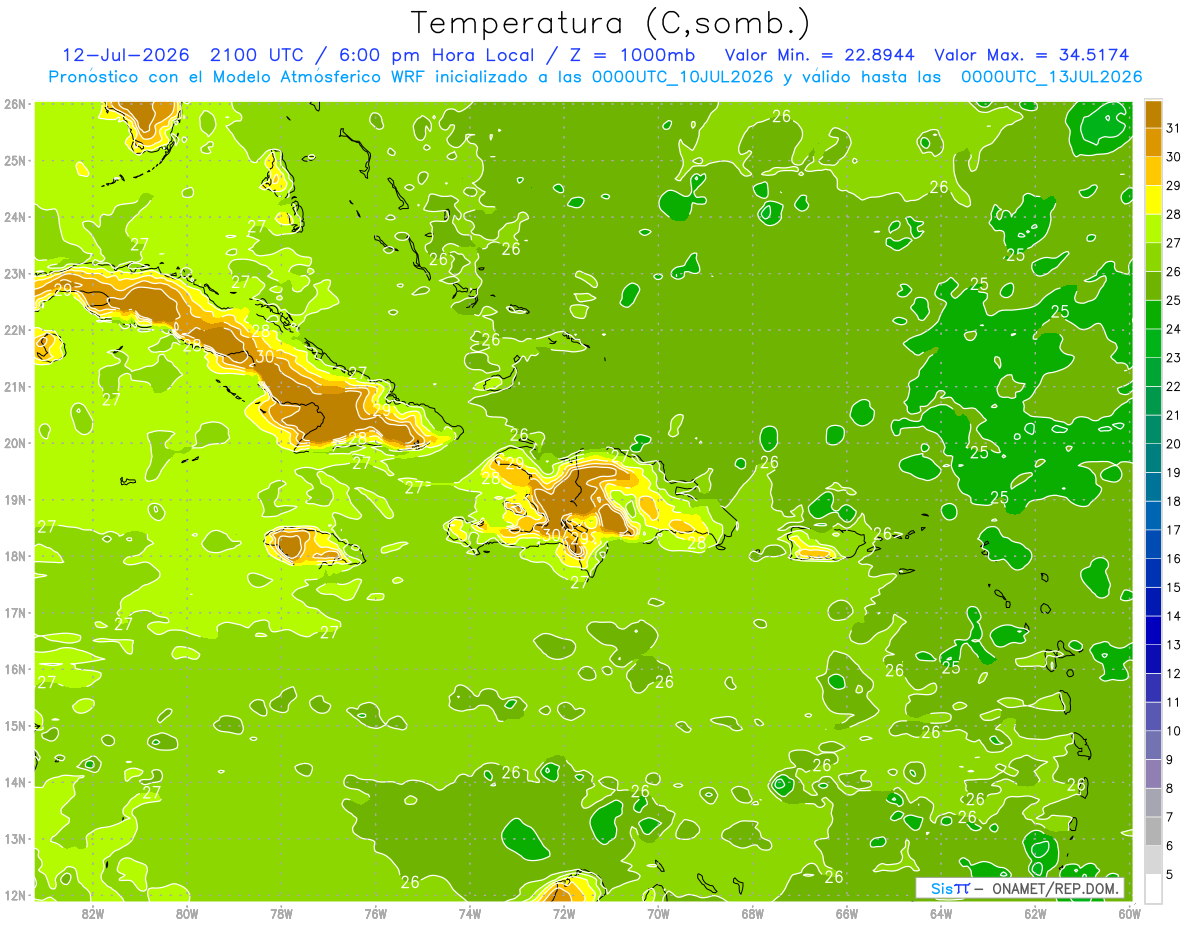
Task: Click the "74W" longitude axis label
Action: (470, 913)
